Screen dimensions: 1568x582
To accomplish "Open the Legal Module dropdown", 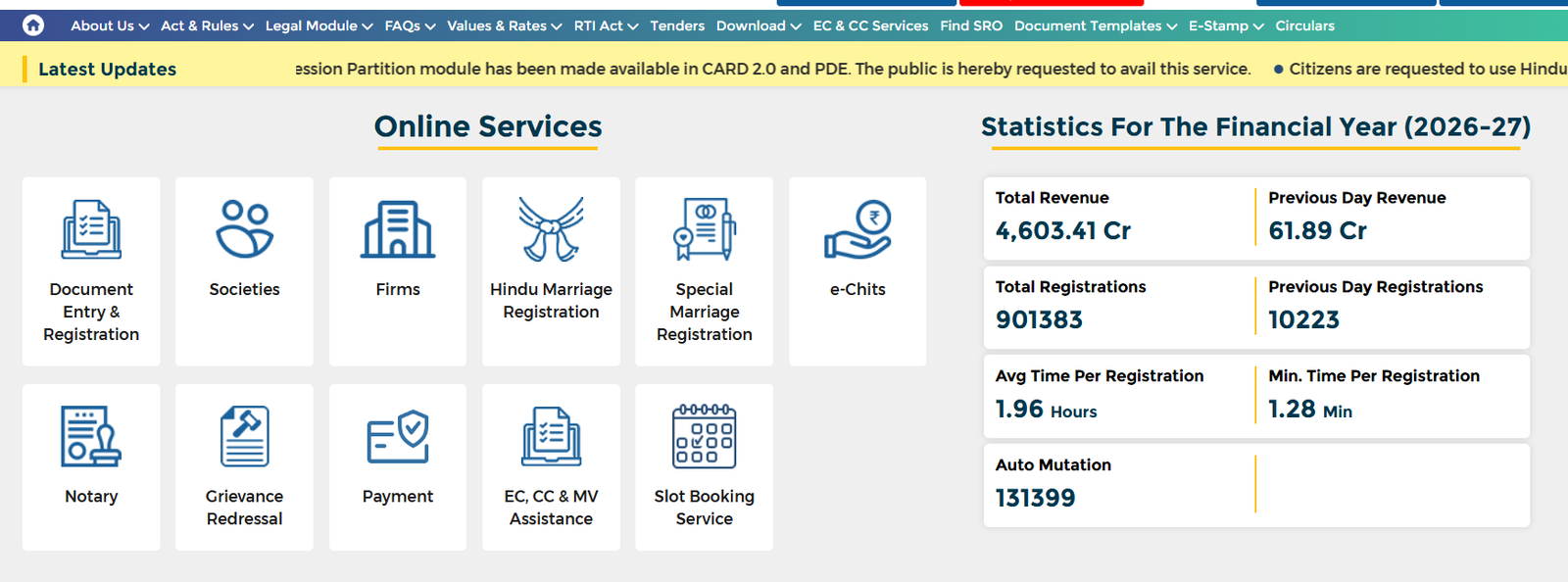I will 318,25.
